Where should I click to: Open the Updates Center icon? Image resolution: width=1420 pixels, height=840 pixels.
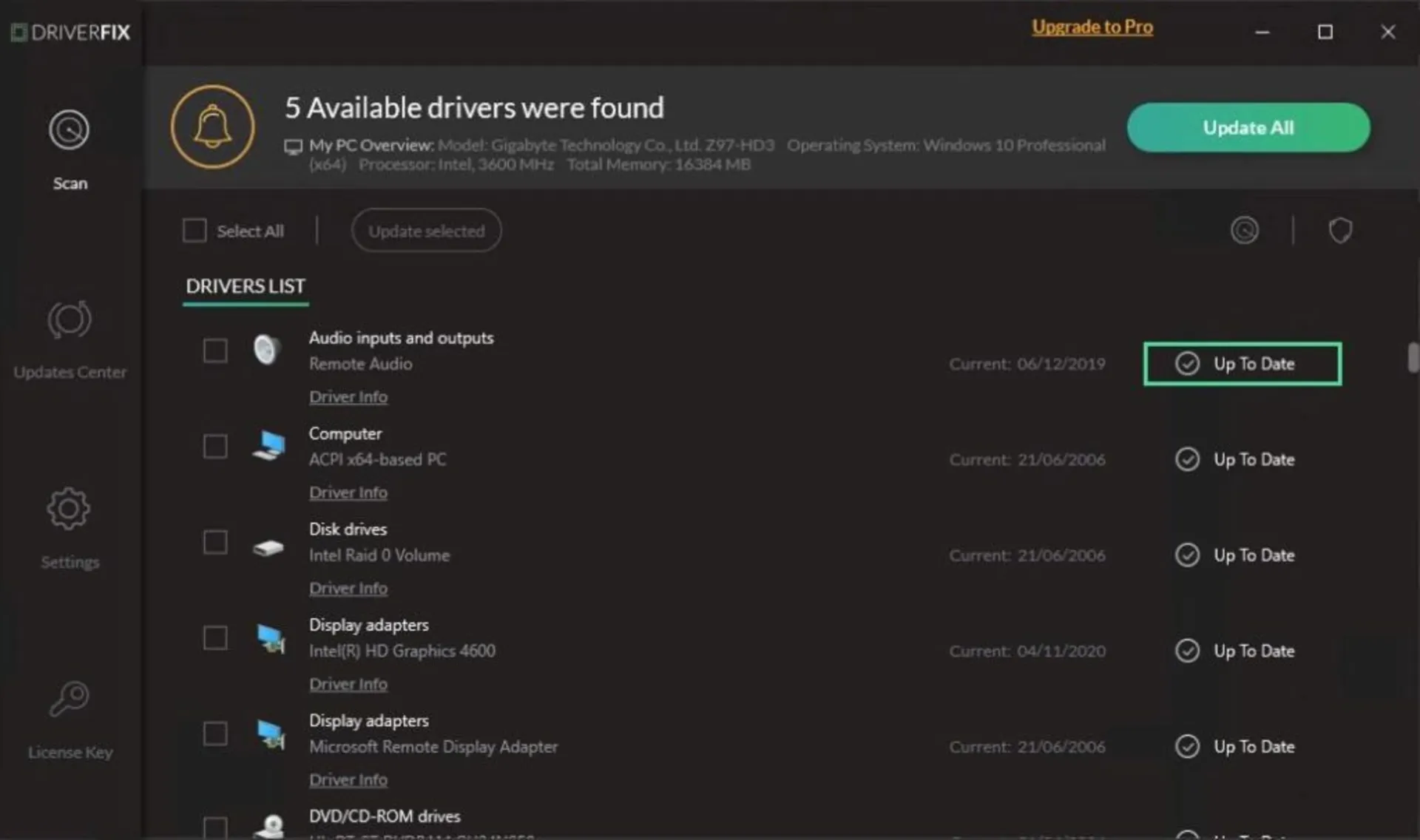point(70,319)
